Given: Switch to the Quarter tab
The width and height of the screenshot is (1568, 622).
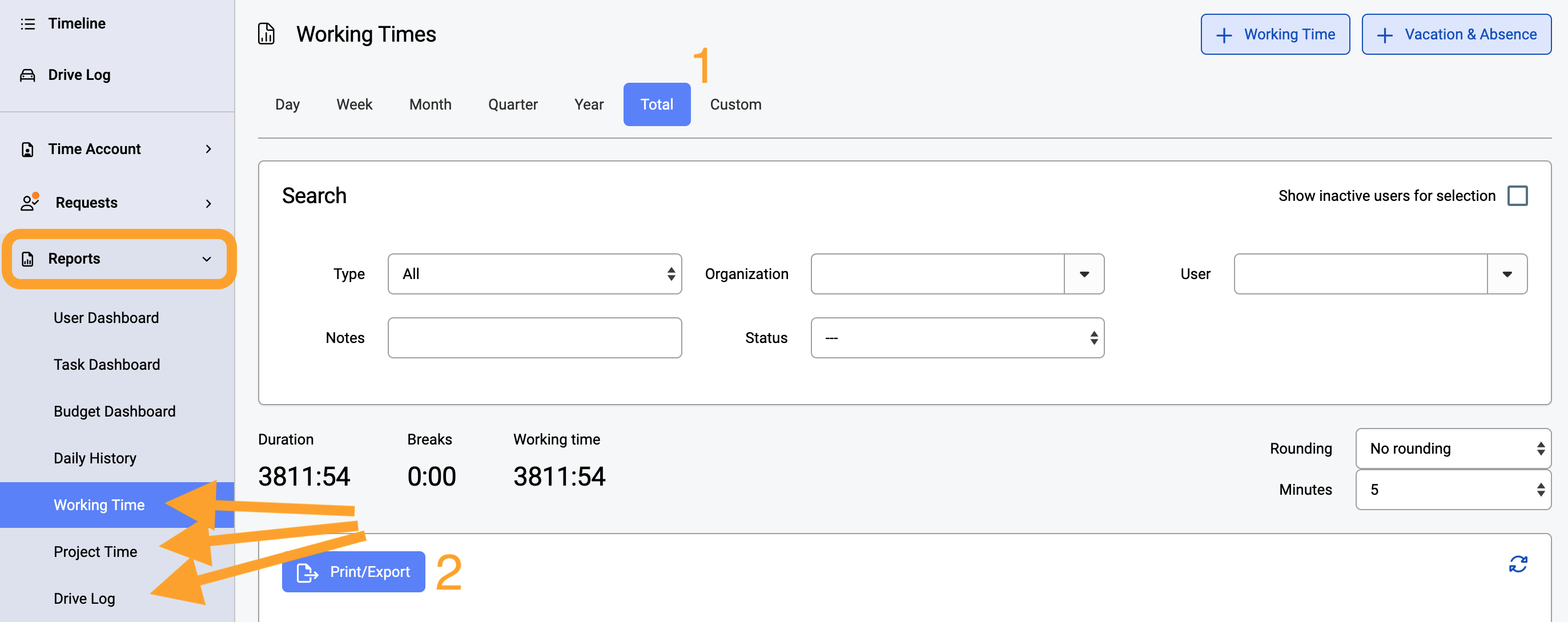Looking at the screenshot, I should point(513,104).
